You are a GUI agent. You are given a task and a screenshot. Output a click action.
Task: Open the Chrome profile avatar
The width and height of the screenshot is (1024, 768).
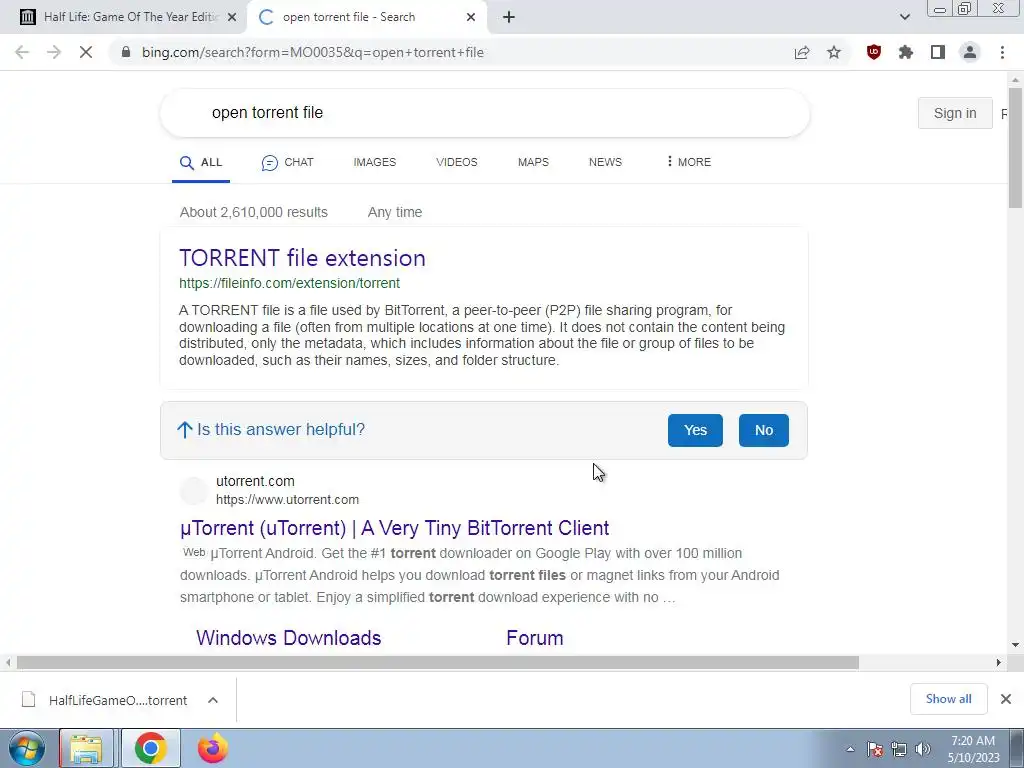coord(970,52)
